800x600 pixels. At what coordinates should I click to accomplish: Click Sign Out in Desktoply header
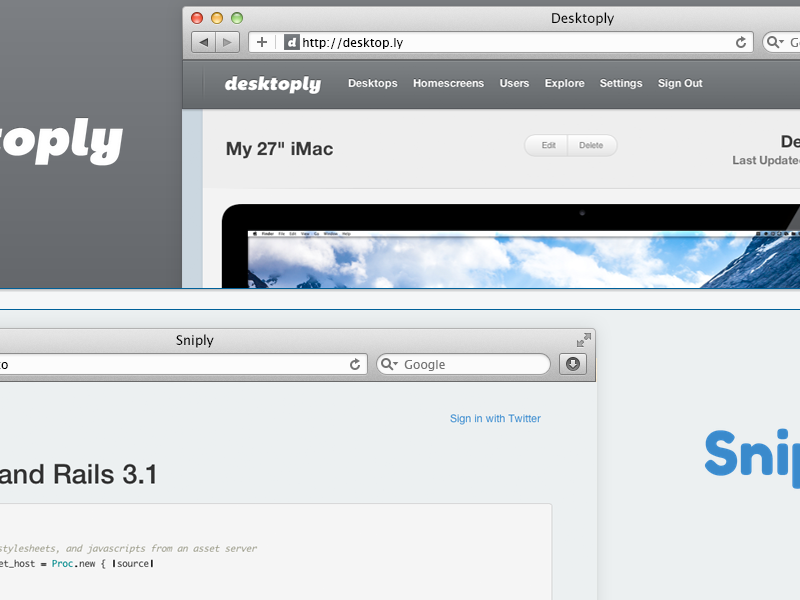coord(680,83)
